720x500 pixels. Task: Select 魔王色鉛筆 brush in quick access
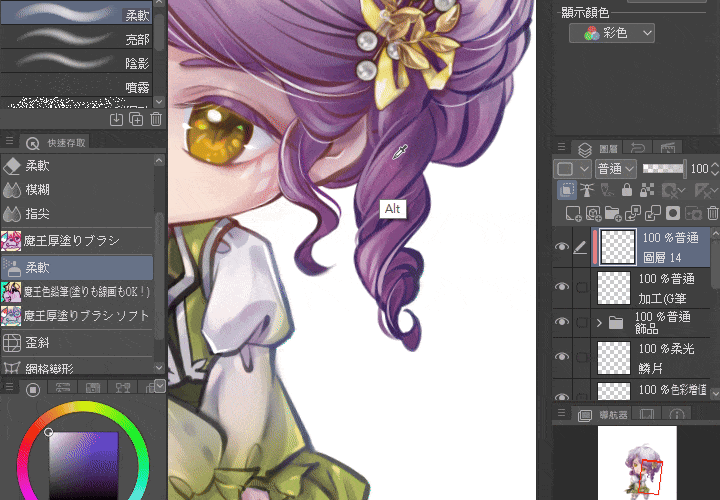tap(77, 292)
